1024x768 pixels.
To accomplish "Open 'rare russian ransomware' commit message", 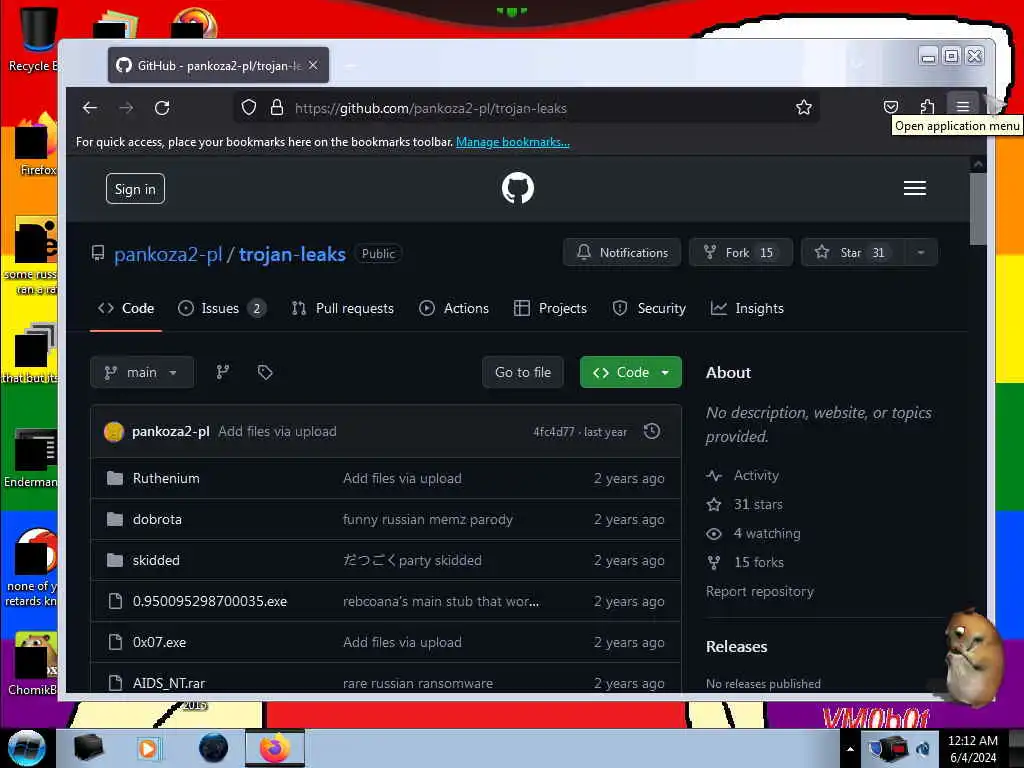I will [x=418, y=683].
